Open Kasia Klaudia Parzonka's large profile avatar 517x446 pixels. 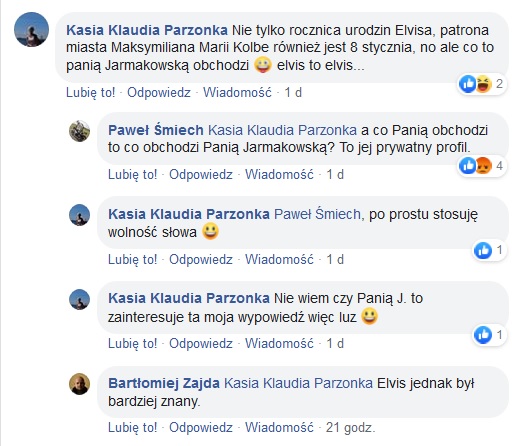31,29
